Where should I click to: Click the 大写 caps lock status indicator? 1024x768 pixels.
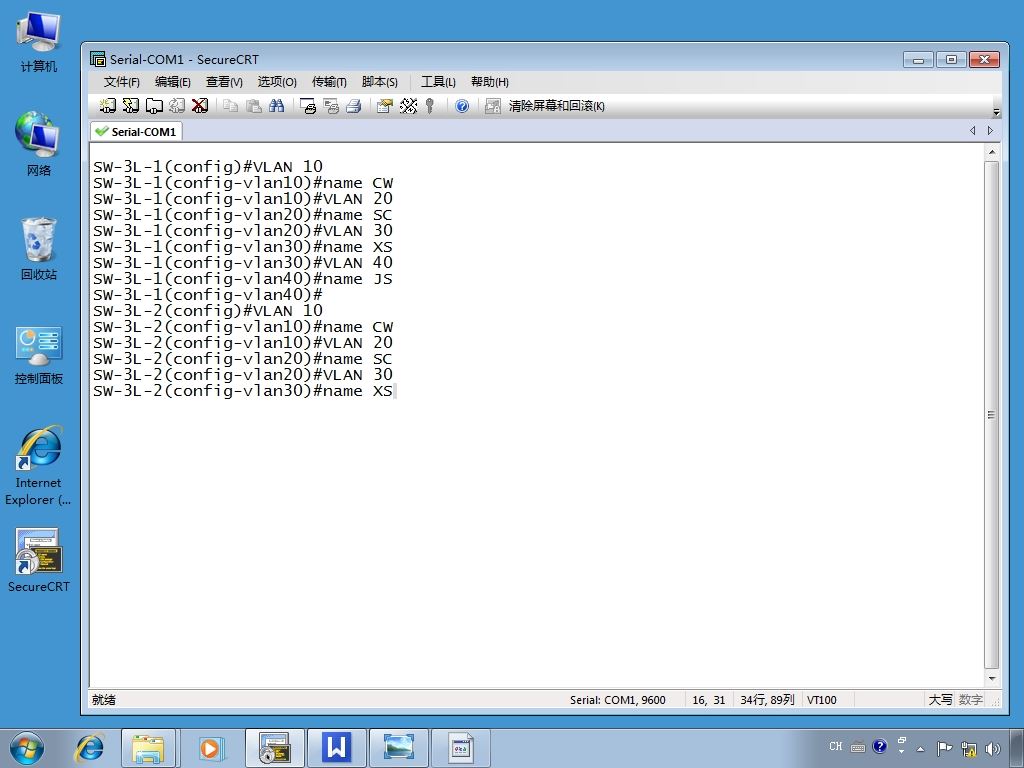(x=940, y=700)
